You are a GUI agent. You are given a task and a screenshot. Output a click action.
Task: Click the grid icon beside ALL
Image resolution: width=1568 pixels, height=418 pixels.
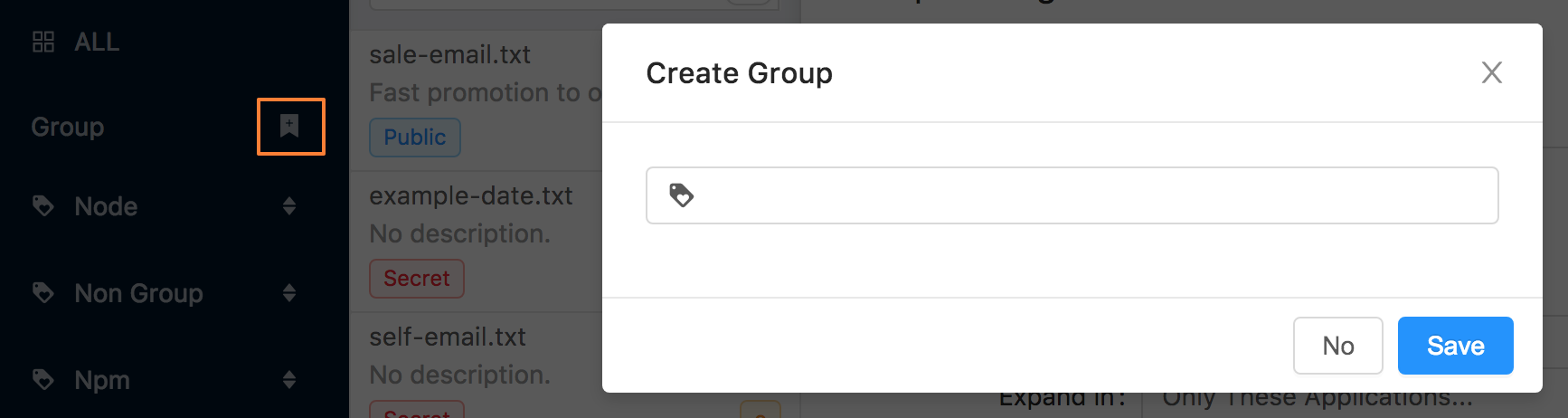coord(43,42)
